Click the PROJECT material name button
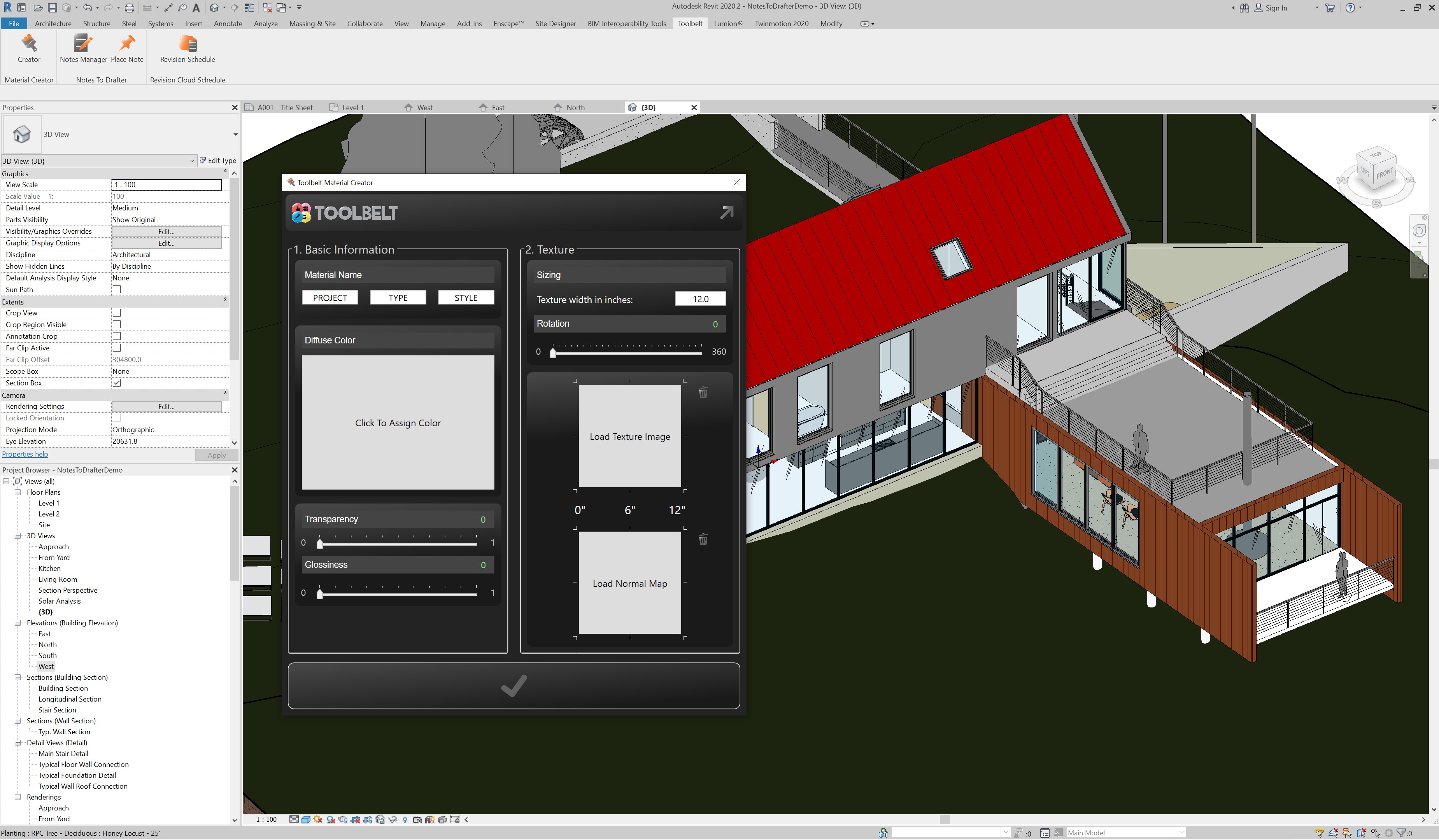 click(330, 297)
